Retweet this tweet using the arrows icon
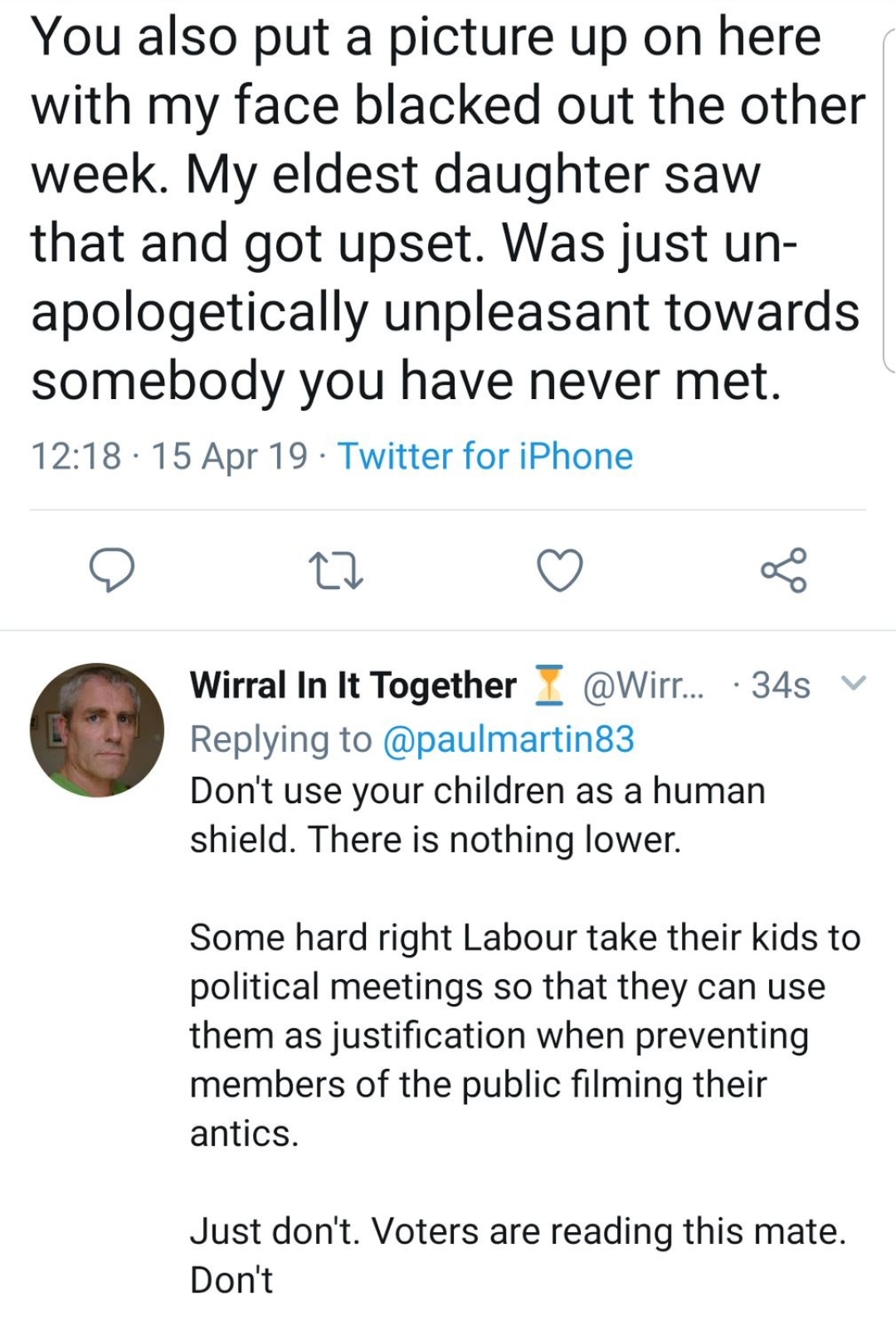The height and width of the screenshot is (1321, 896). coord(335,572)
